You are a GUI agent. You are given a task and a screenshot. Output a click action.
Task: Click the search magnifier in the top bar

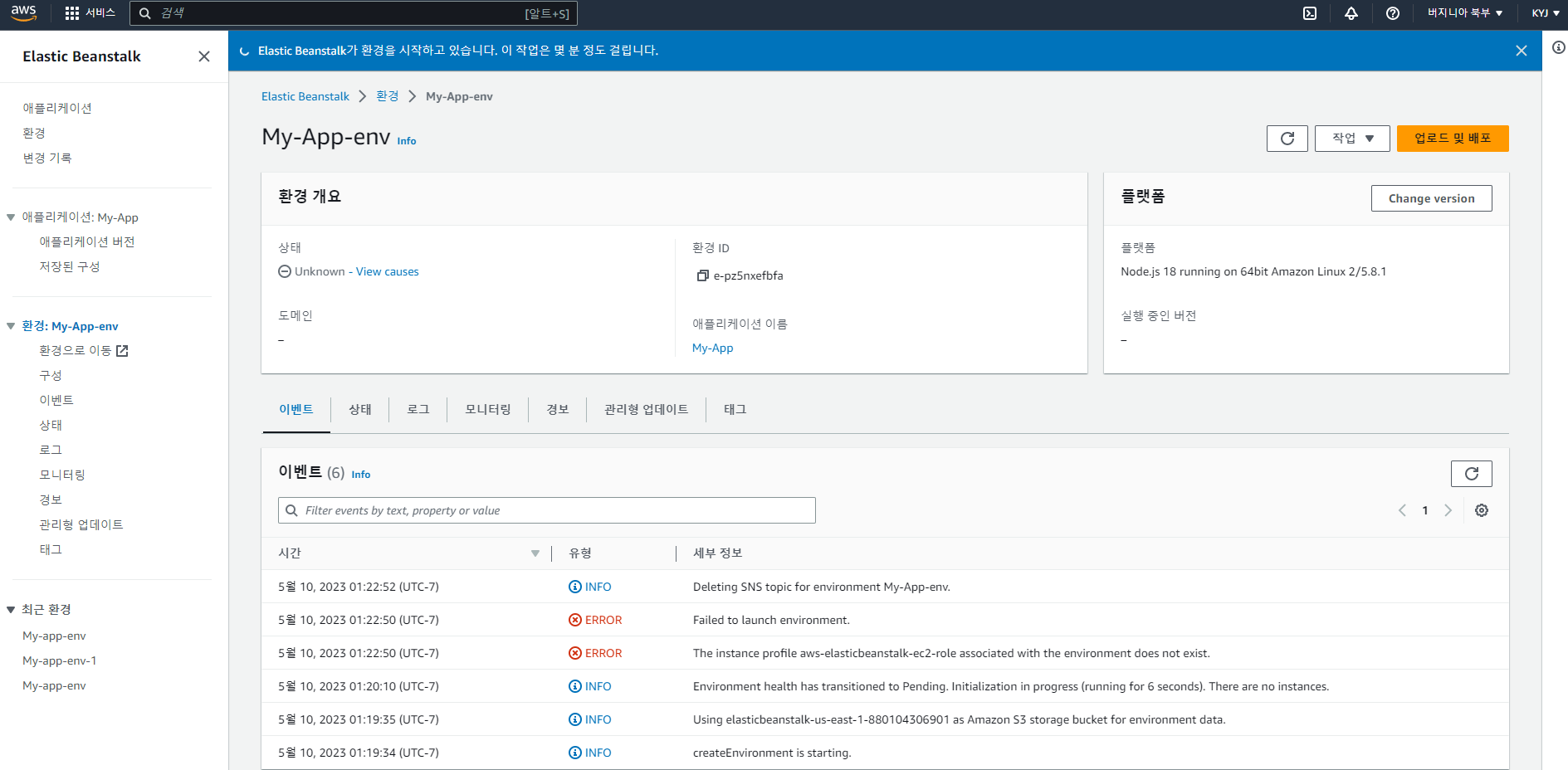[144, 13]
